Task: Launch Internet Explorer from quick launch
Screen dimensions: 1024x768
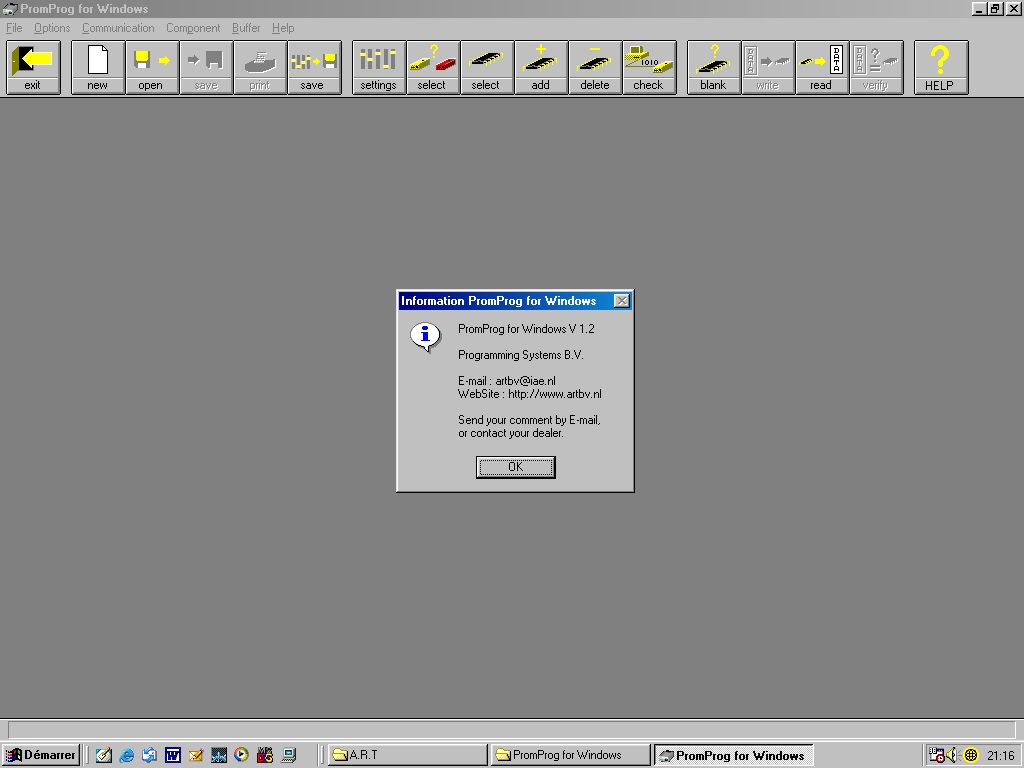Action: (x=127, y=755)
